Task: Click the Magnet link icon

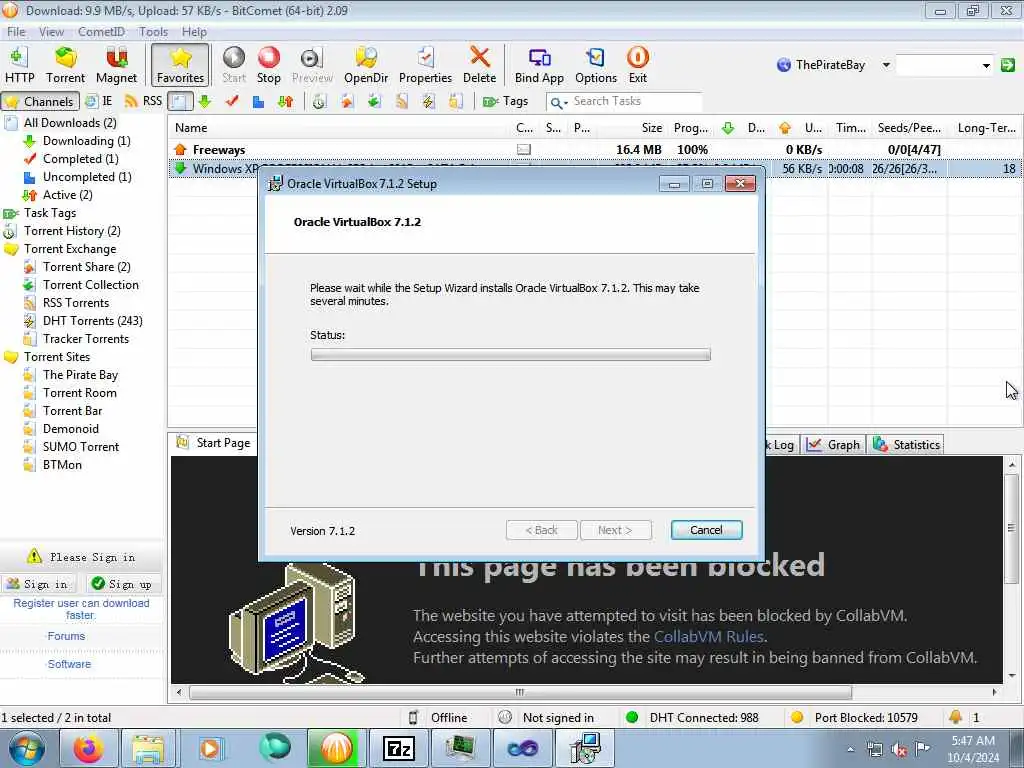Action: pos(116,65)
